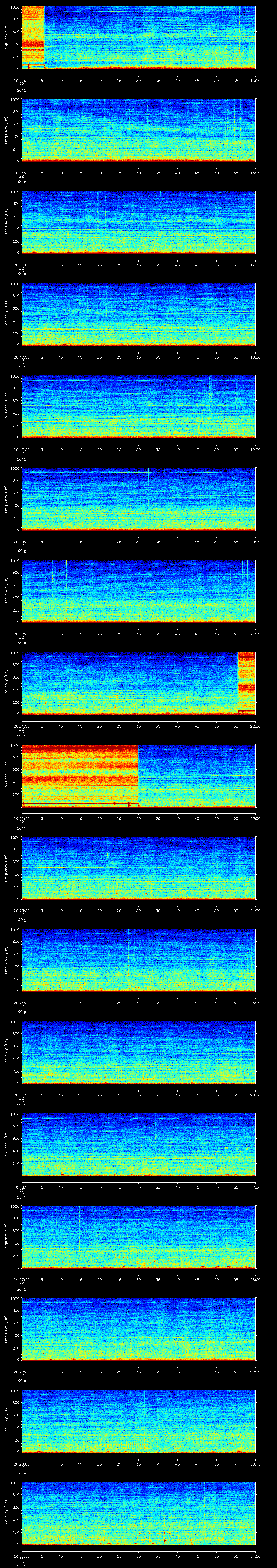This screenshot has height=1568, width=277.
Task: Select the 28:00 end time label
Action: (x=256, y=1279)
